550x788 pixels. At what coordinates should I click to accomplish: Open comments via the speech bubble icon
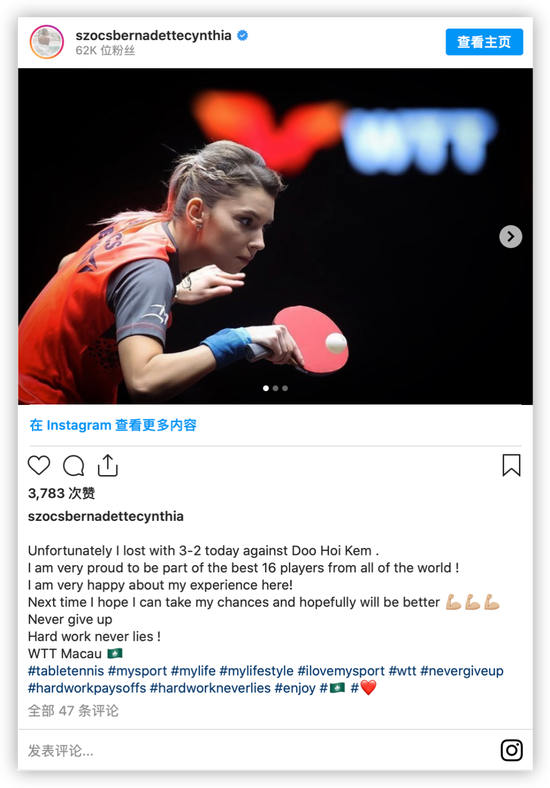73,465
